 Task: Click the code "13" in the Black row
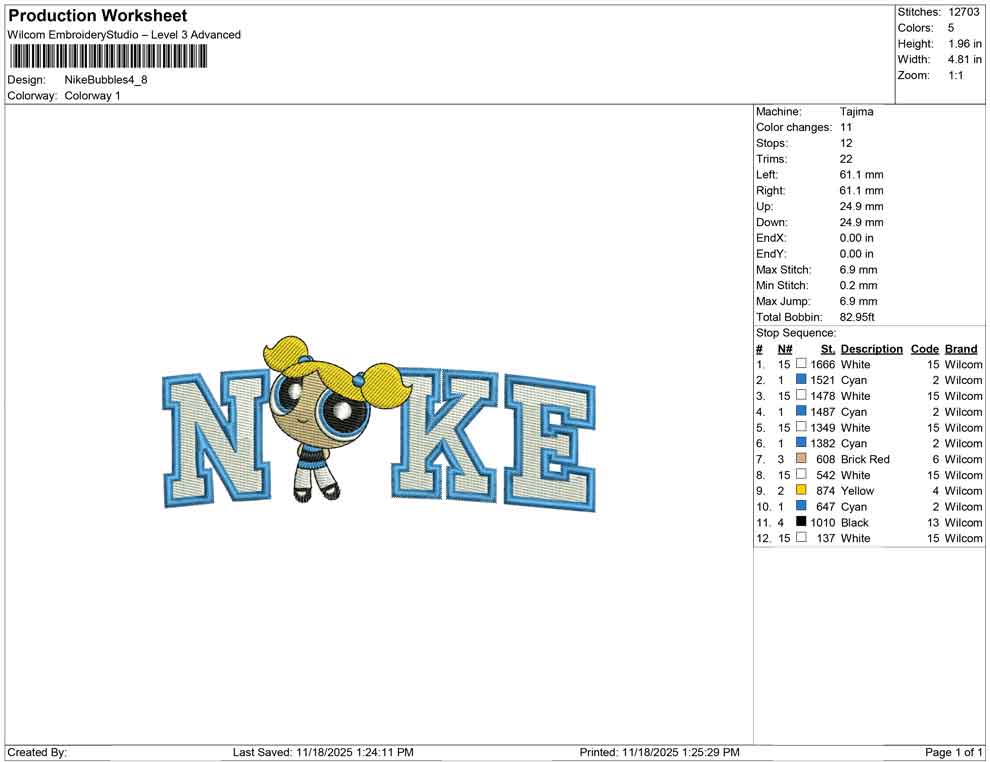click(933, 522)
